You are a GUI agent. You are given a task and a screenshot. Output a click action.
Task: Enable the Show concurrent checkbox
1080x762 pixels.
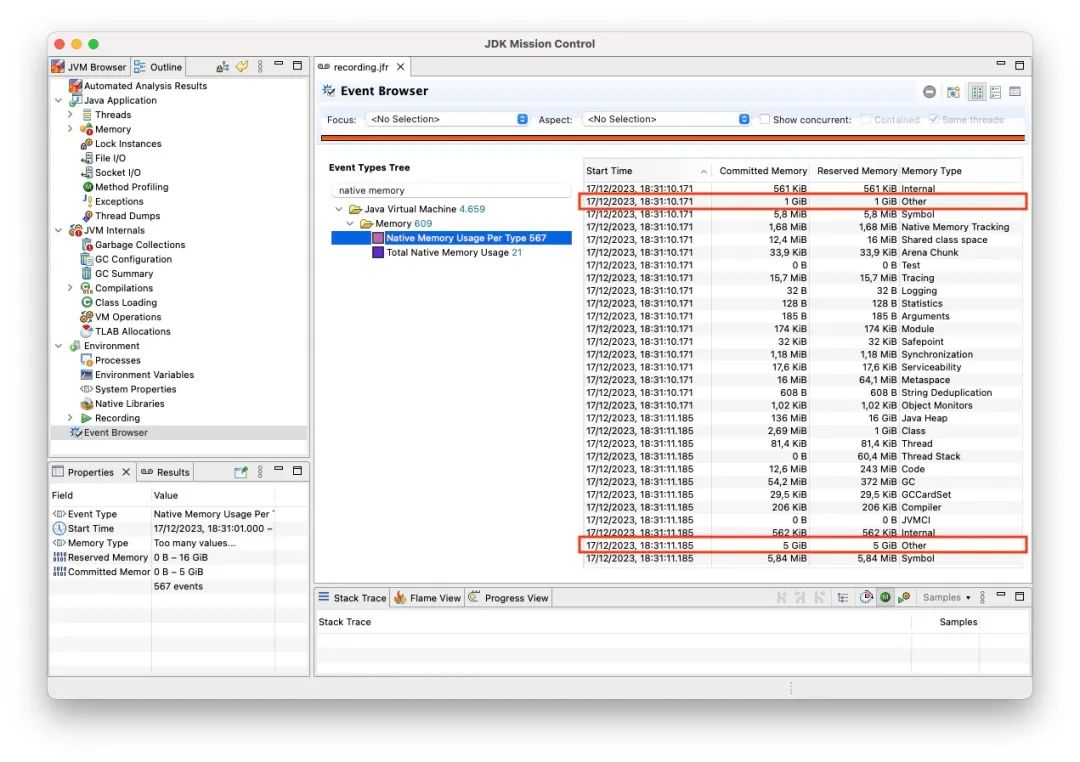[765, 119]
